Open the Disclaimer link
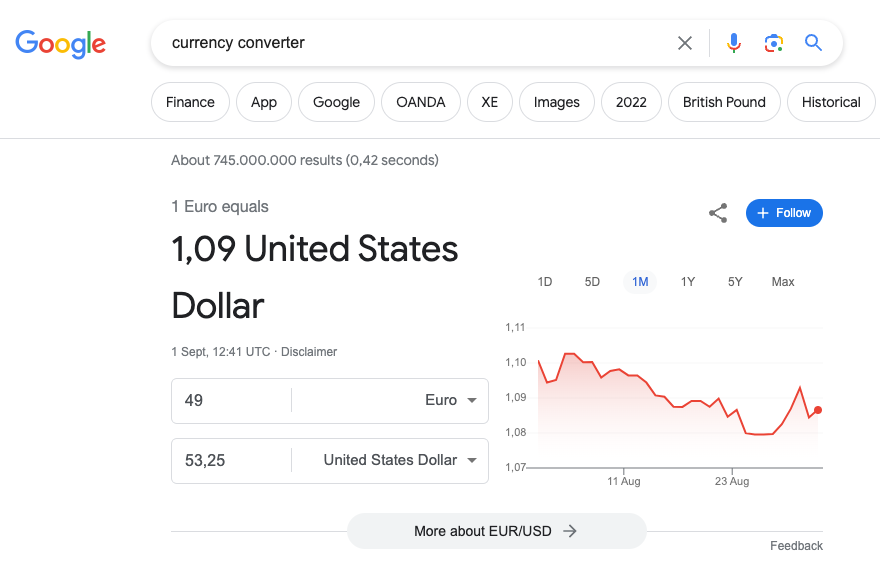 pos(309,352)
